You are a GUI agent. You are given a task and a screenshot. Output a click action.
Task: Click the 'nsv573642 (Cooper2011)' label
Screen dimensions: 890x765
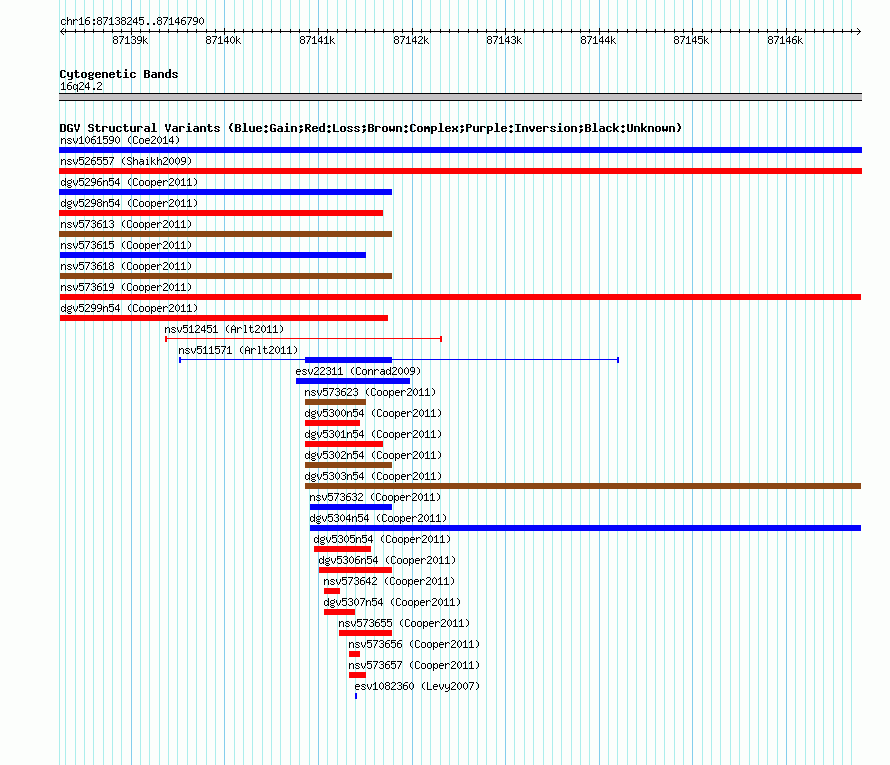[x=389, y=582]
